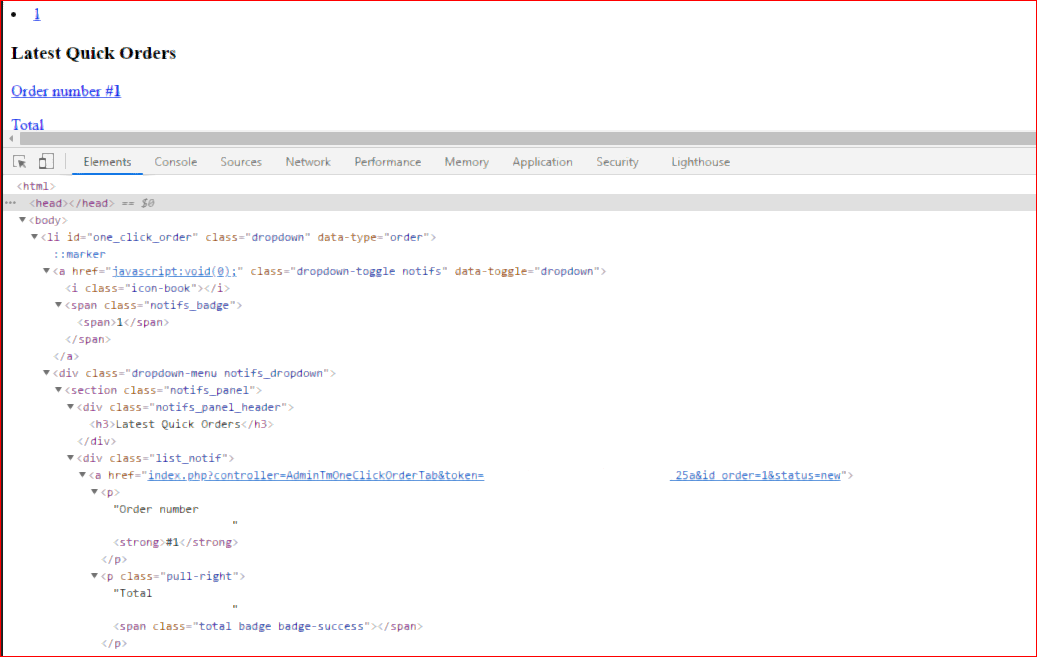
Task: Select the span total badge badge-success row
Action: [x=268, y=627]
